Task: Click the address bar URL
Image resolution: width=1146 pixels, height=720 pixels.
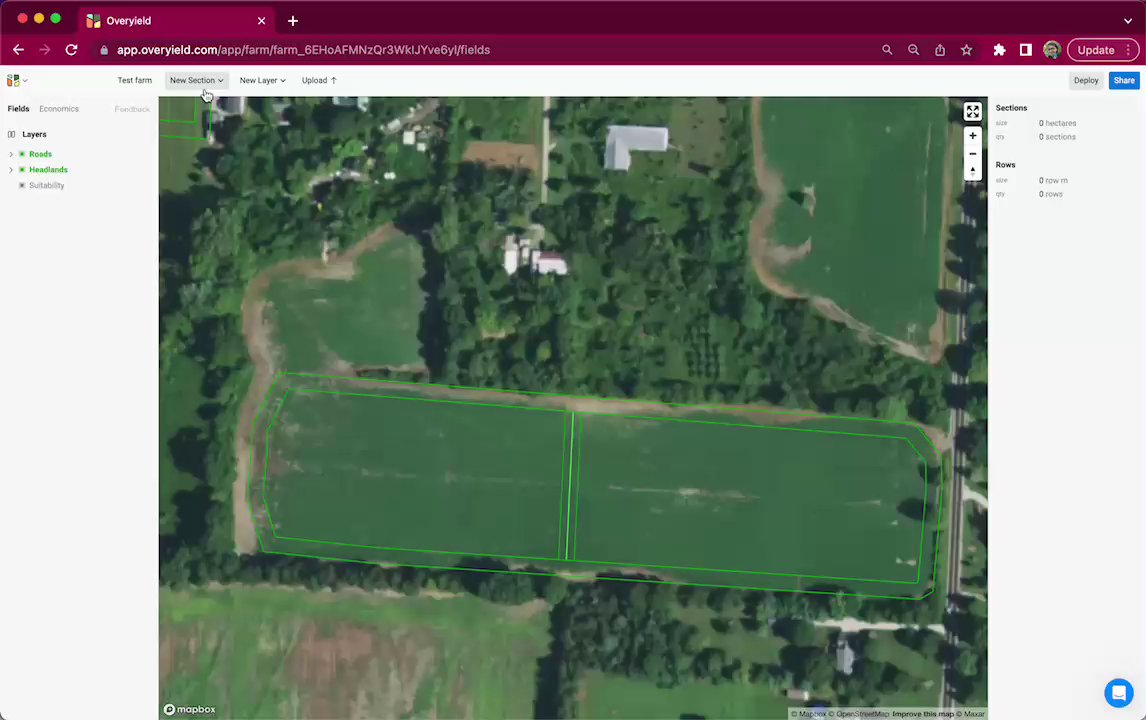Action: [x=303, y=50]
